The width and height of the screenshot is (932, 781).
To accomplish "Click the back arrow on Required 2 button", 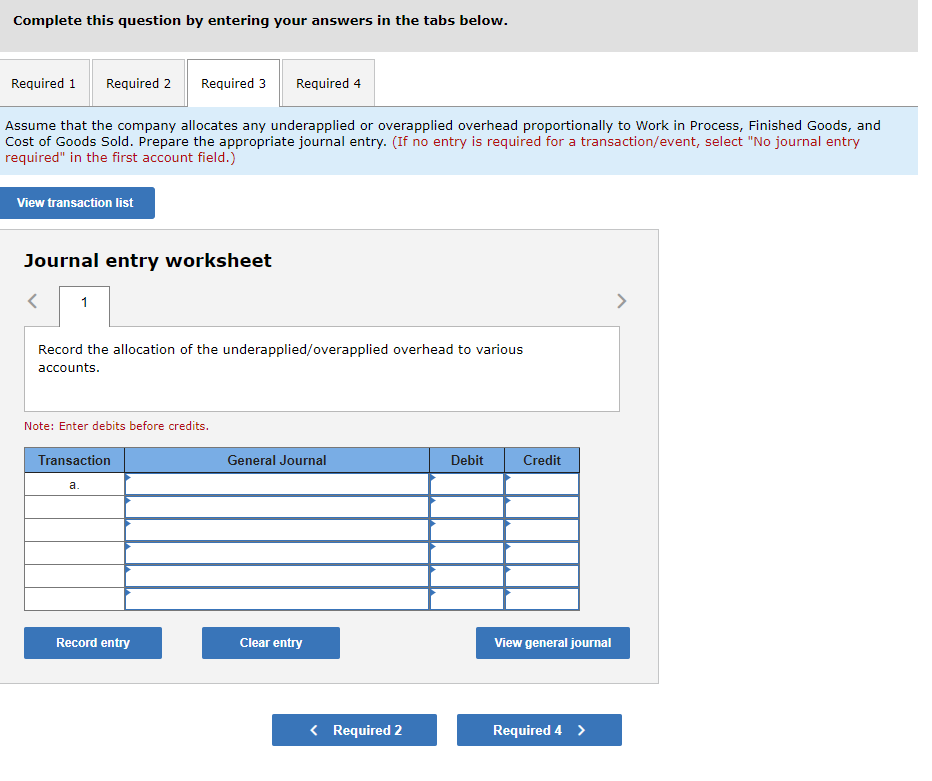I will pos(313,730).
